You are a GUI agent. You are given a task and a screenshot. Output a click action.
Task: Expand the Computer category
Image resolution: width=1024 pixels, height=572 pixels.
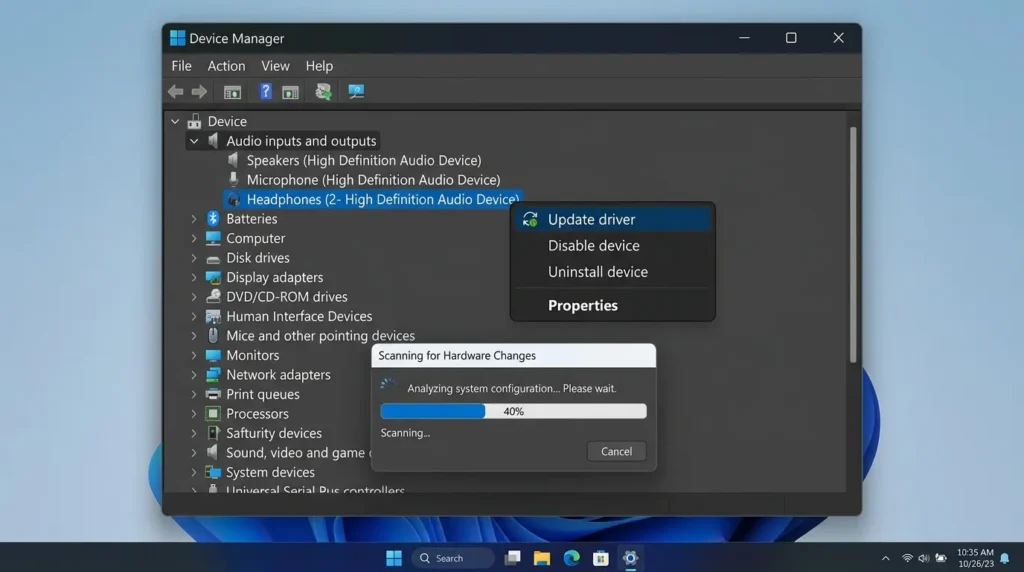(194, 239)
